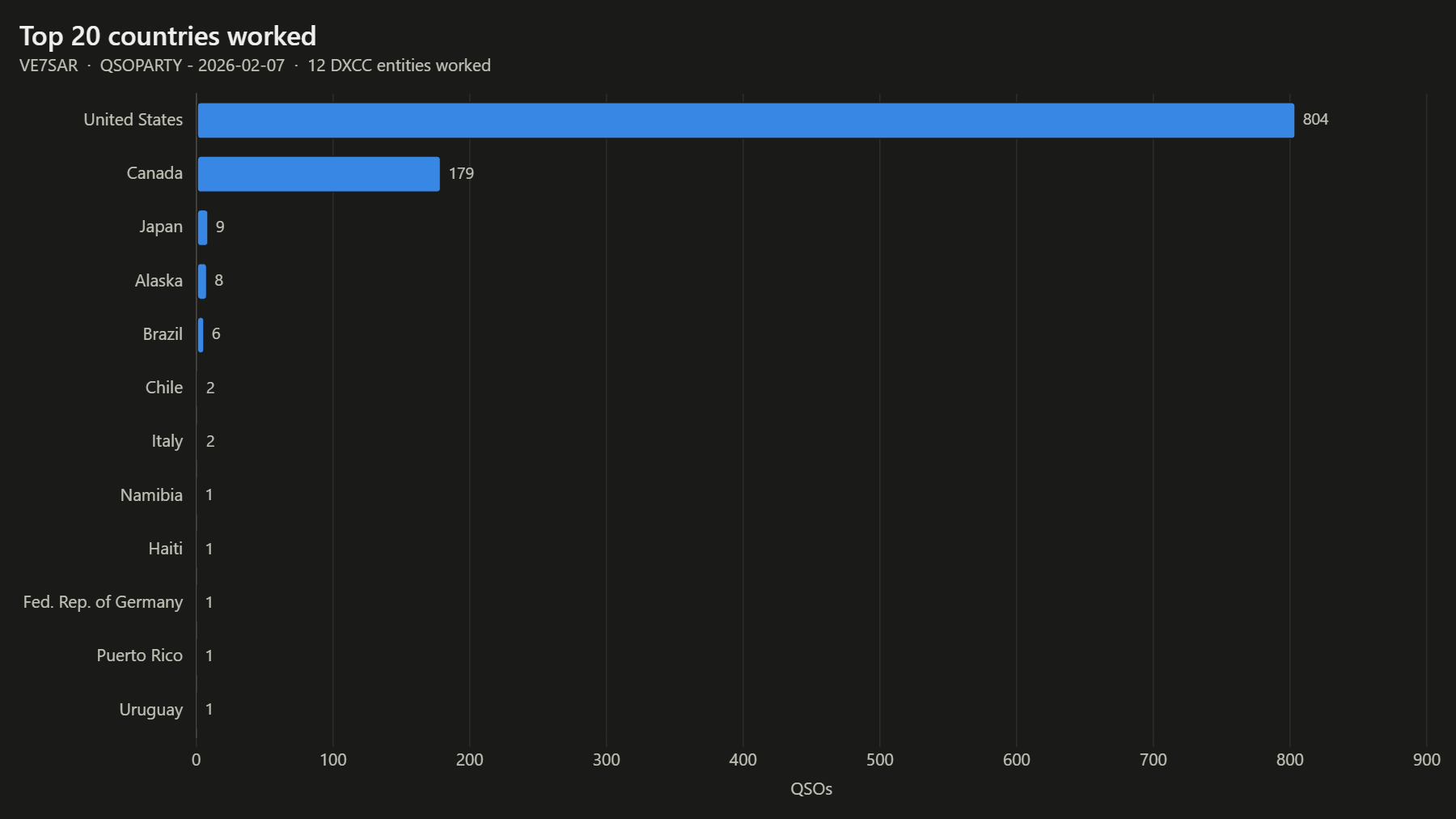The width and height of the screenshot is (1456, 819).
Task: Click the 100 x-axis tick label
Action: tap(333, 760)
